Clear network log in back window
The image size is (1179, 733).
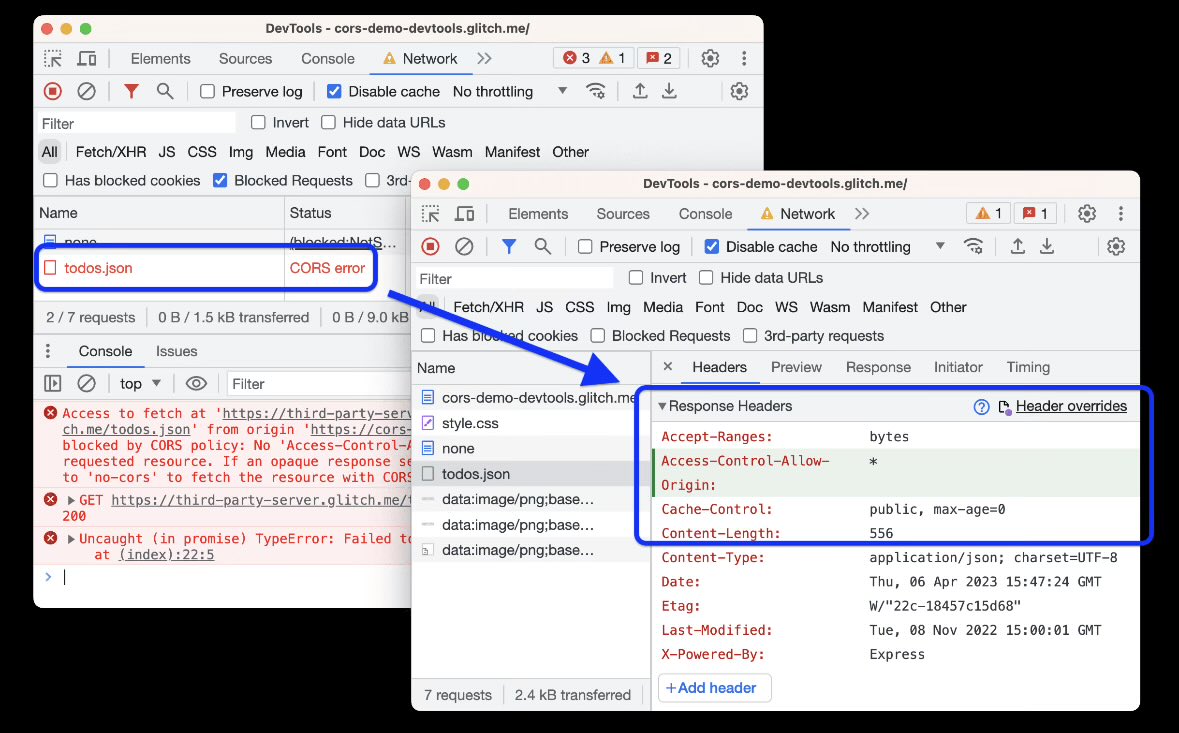(x=86, y=92)
